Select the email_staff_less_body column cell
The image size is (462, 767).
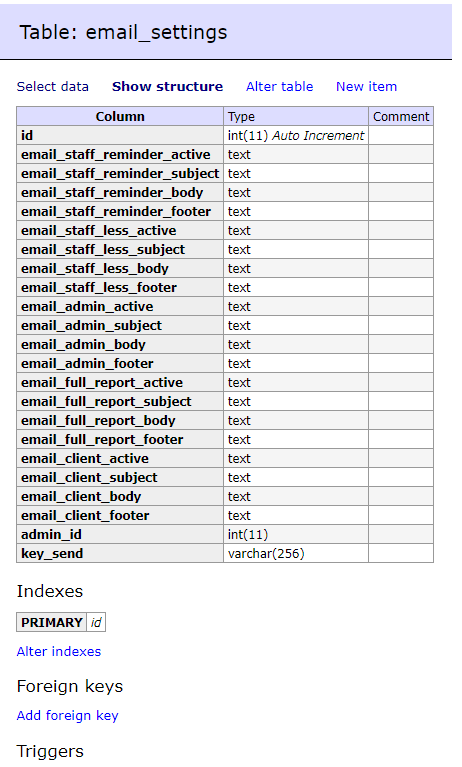click(120, 269)
